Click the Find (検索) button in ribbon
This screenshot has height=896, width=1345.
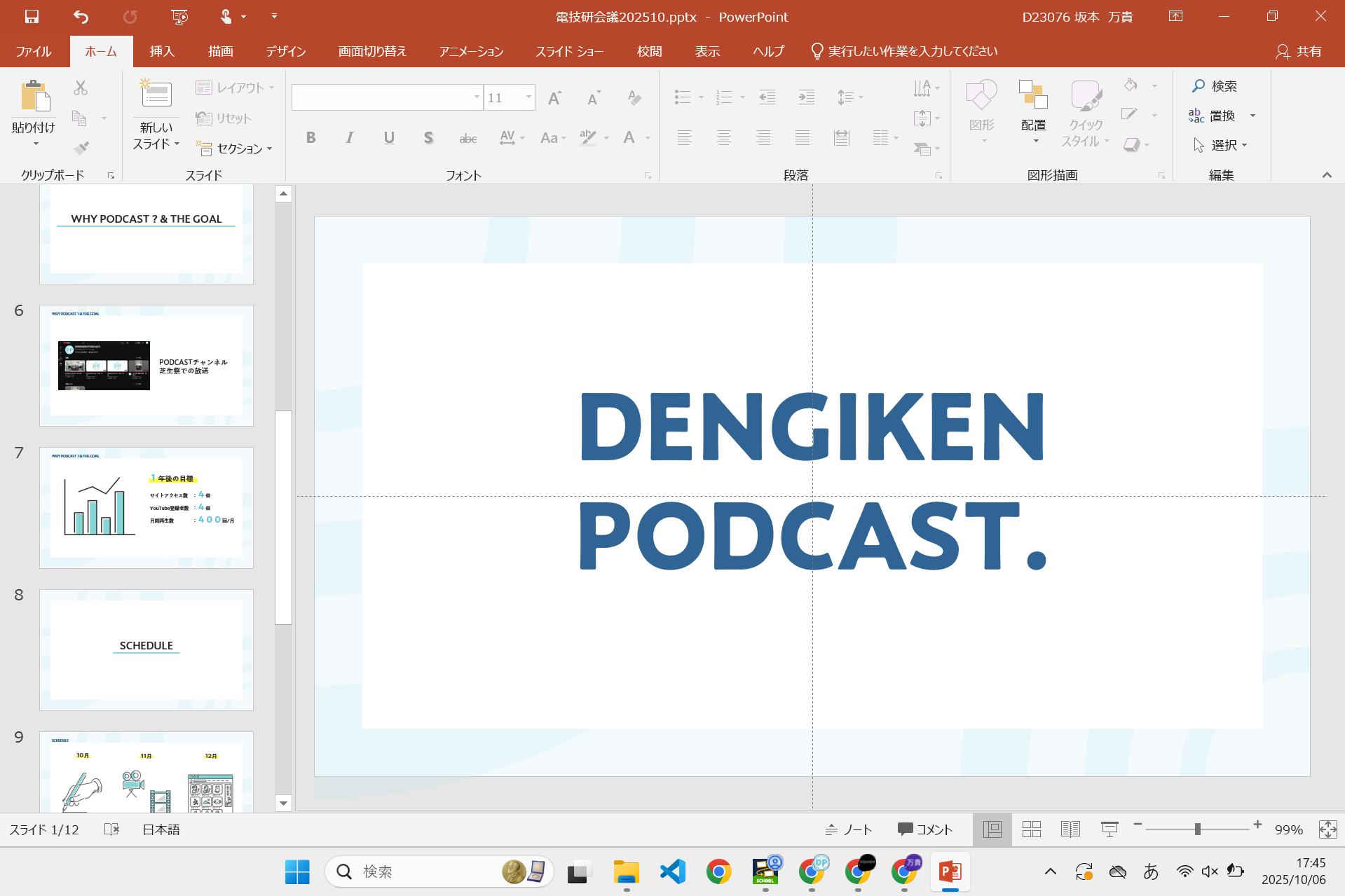pos(1215,86)
